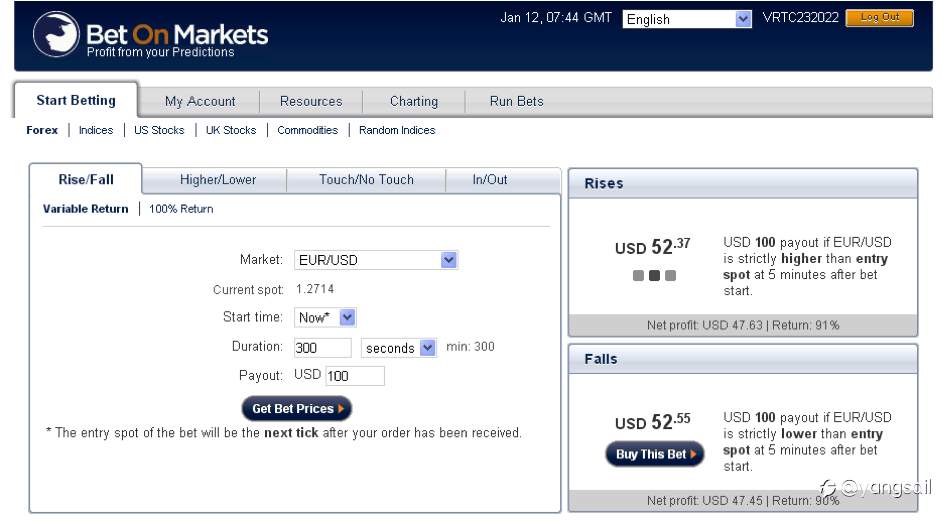Open the Start time Now dropdown
The image size is (942, 522).
pos(325,317)
